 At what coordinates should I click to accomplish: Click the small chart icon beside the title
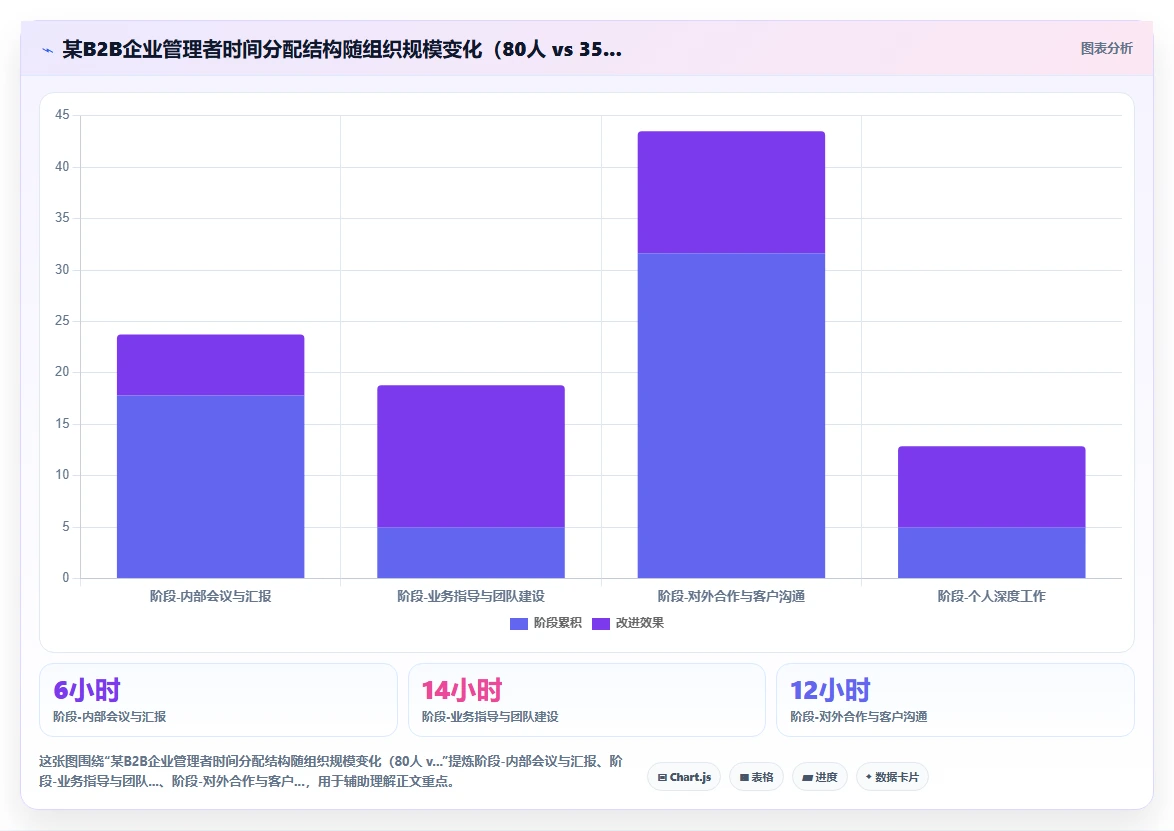[47, 50]
